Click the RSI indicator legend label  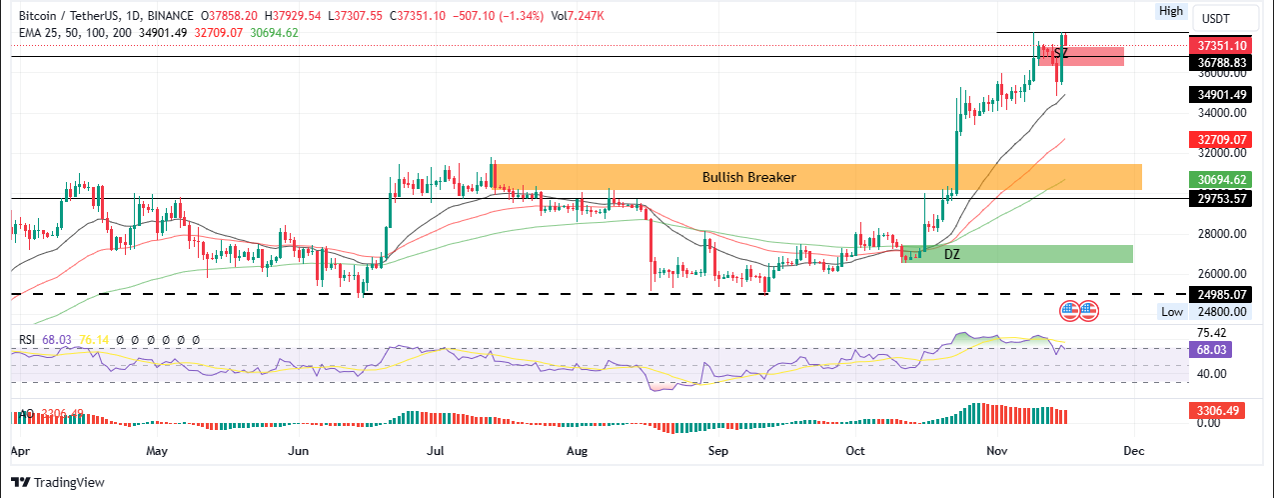point(28,340)
